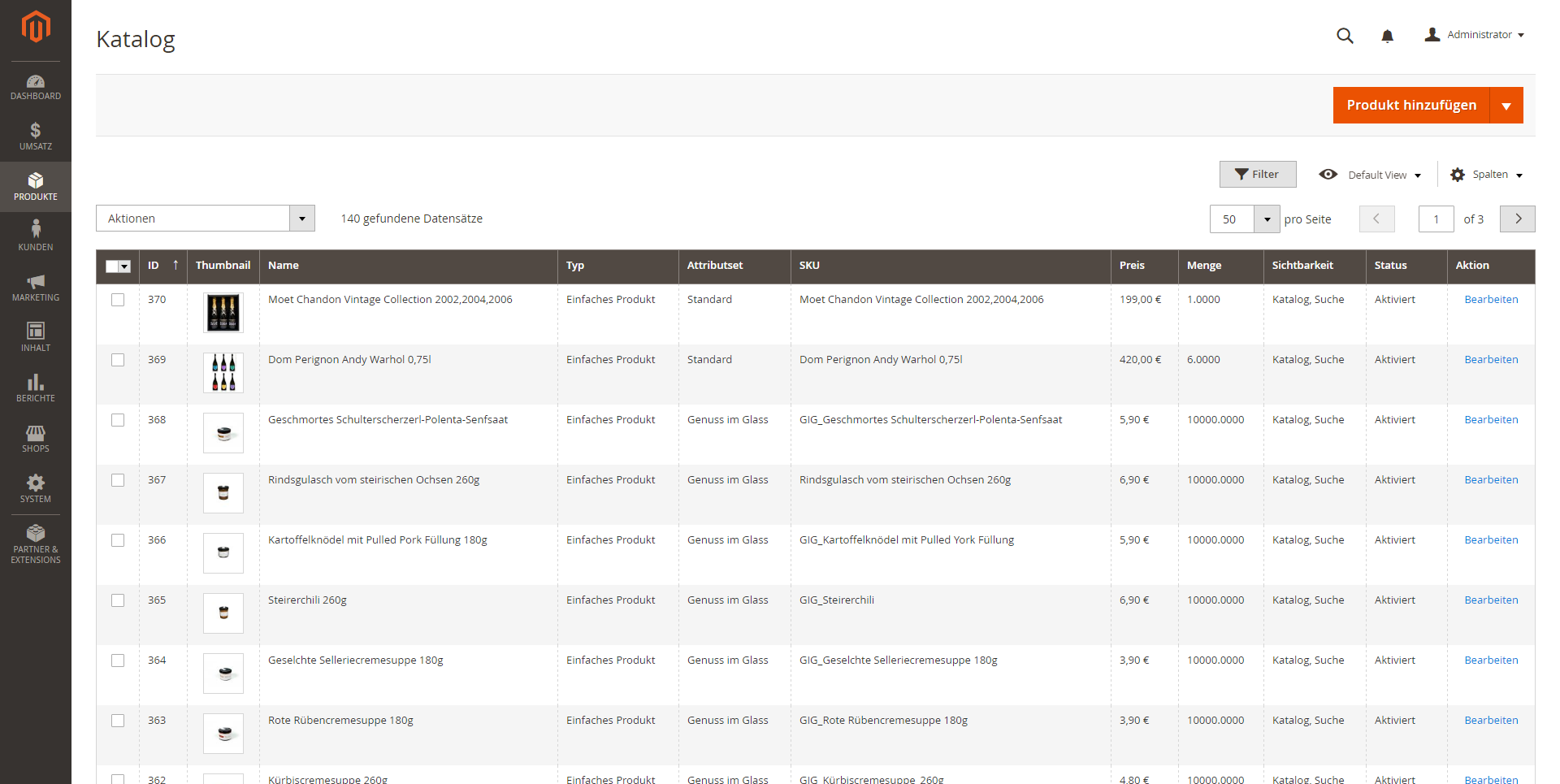Click Bearbeiten for Dom Perignon Andy Warhol
Screen dimensions: 1560x784
pos(1491,360)
